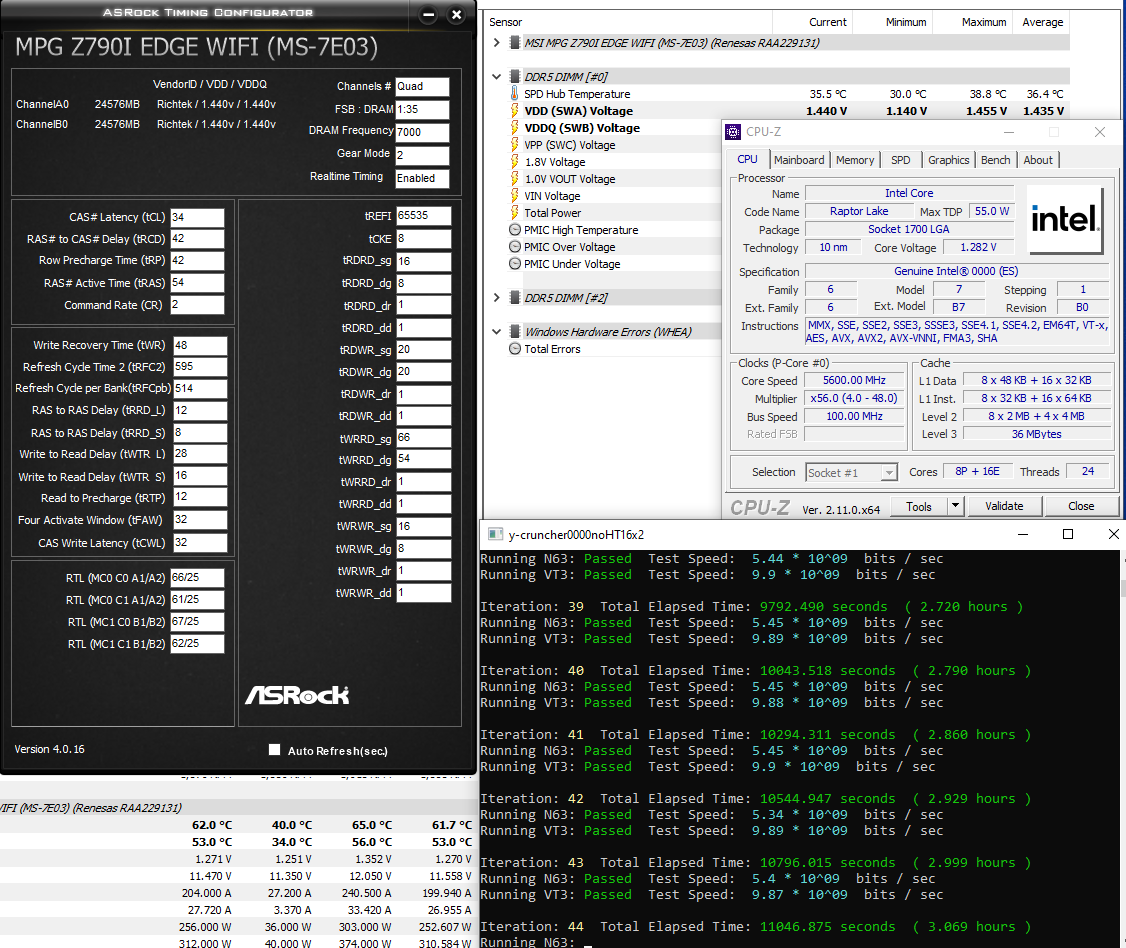Click the tREFI value field showing 65535
Image resolution: width=1126 pixels, height=948 pixels.
click(x=424, y=216)
